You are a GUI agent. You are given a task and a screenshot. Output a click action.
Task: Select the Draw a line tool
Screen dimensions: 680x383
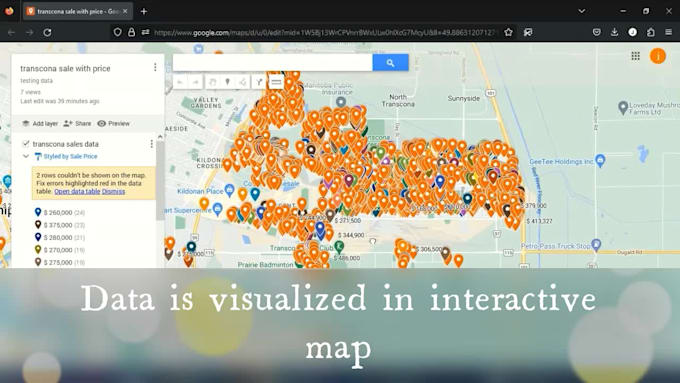point(243,82)
